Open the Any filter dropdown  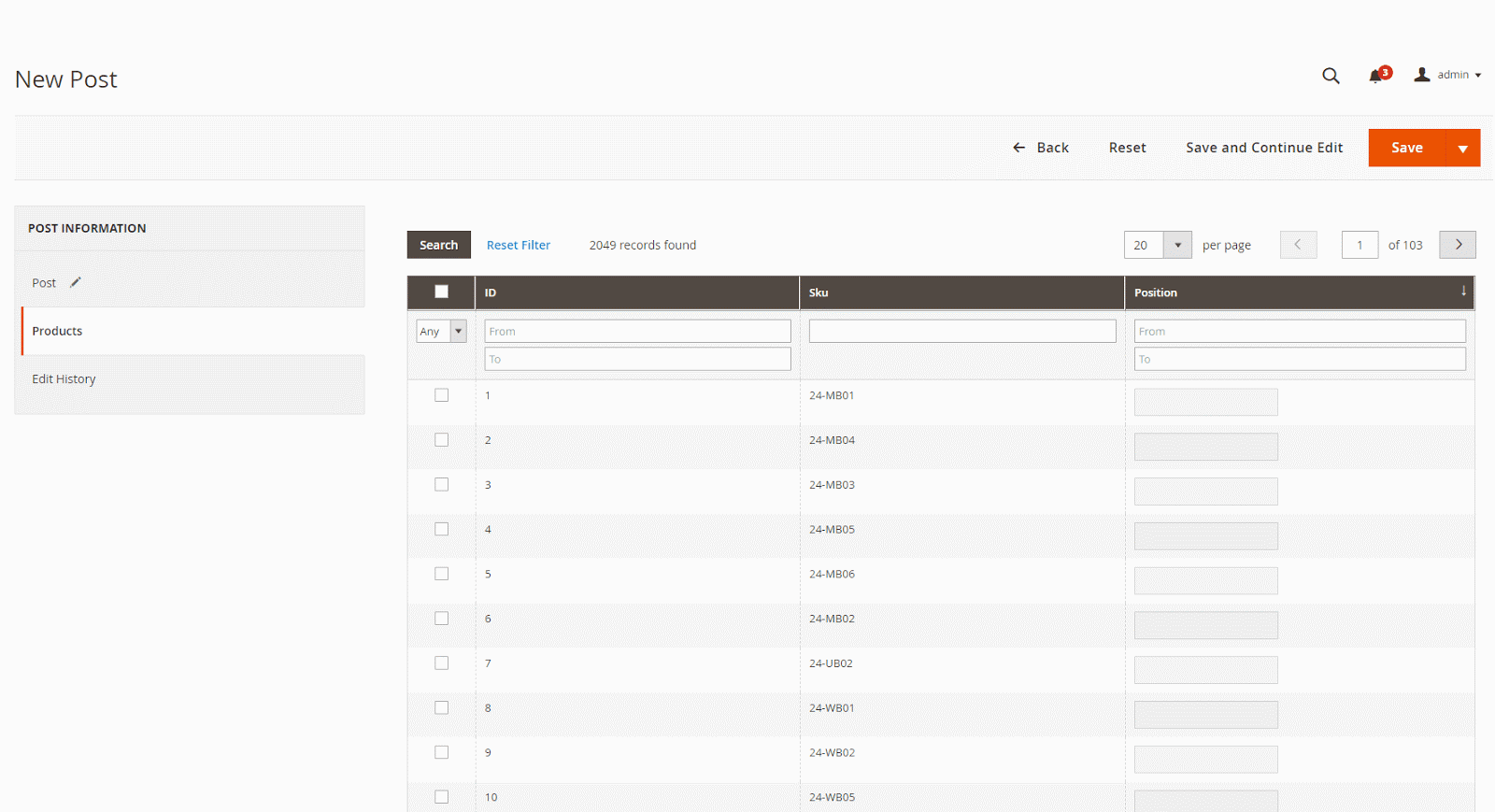coord(441,331)
